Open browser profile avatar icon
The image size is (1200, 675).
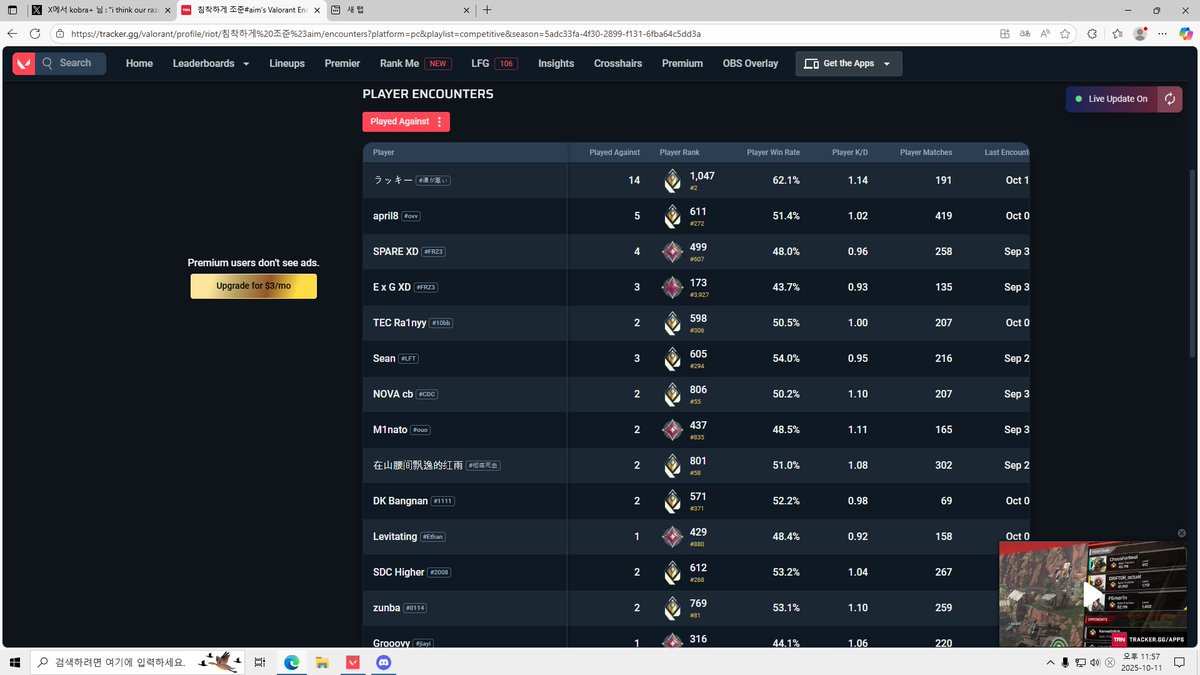1140,33
